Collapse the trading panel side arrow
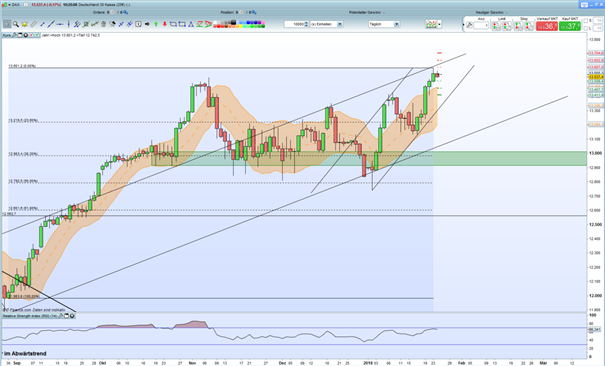Image resolution: width=605 pixels, height=366 pixels. pos(463,25)
